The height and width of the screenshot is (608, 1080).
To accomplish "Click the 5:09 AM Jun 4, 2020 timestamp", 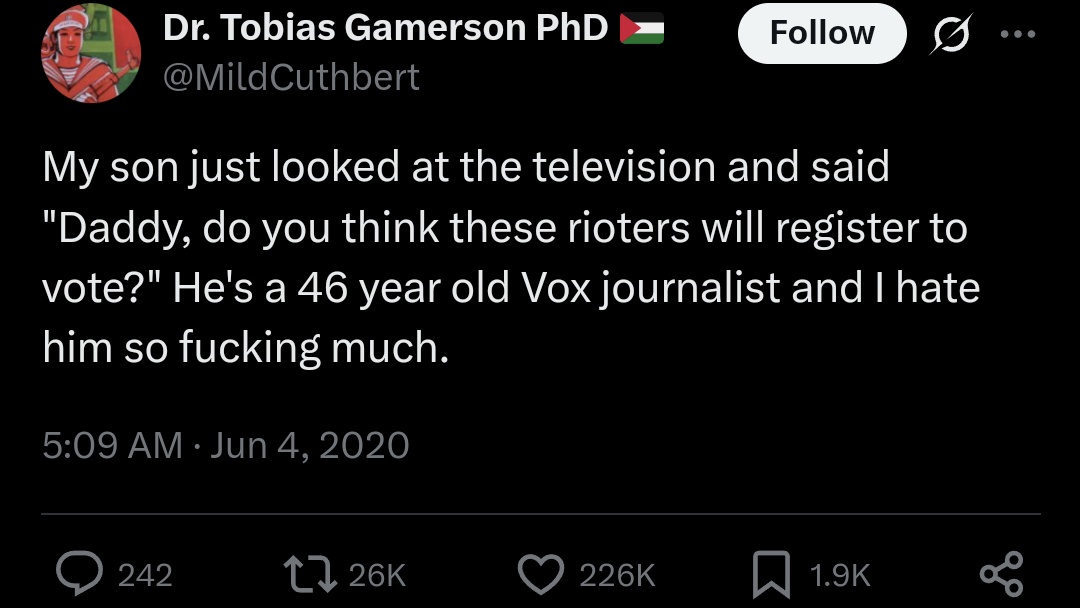I will (x=226, y=445).
